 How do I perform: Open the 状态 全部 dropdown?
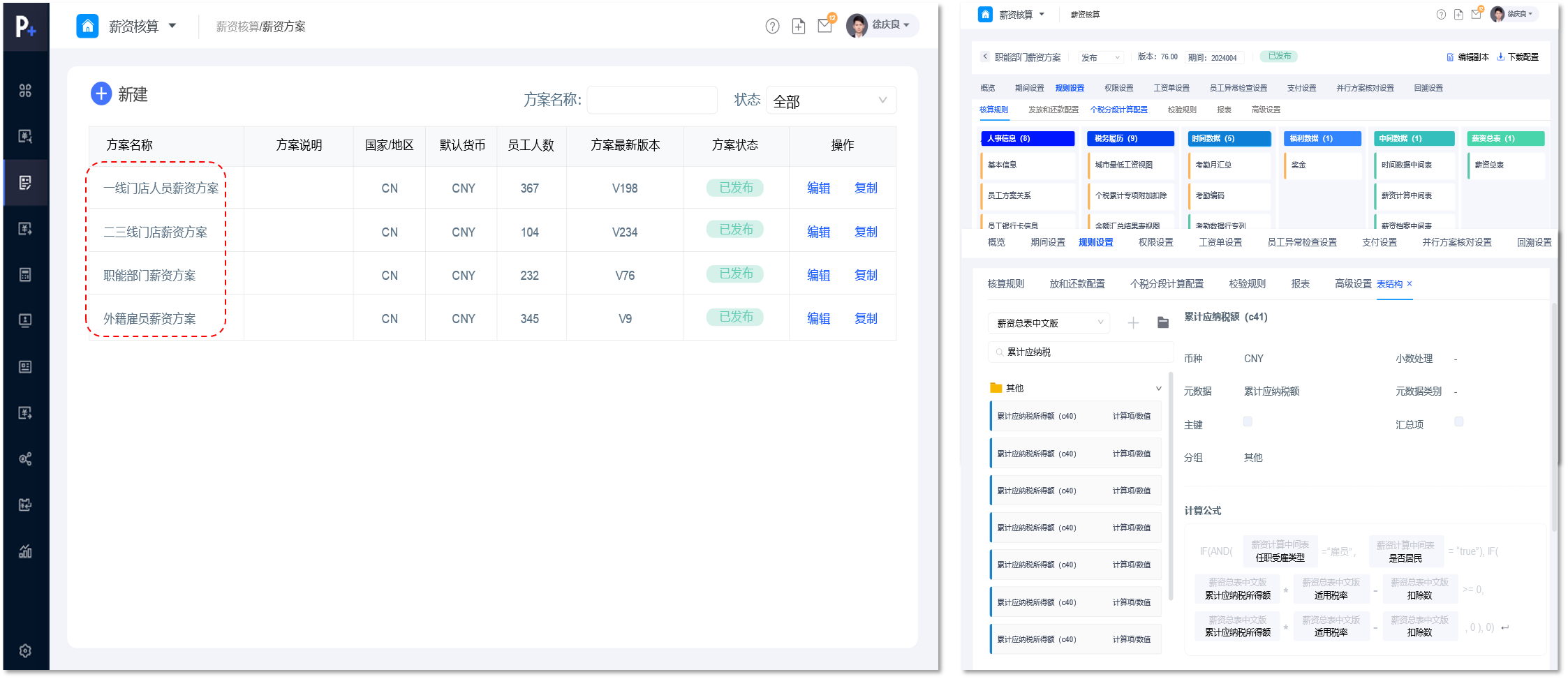831,100
